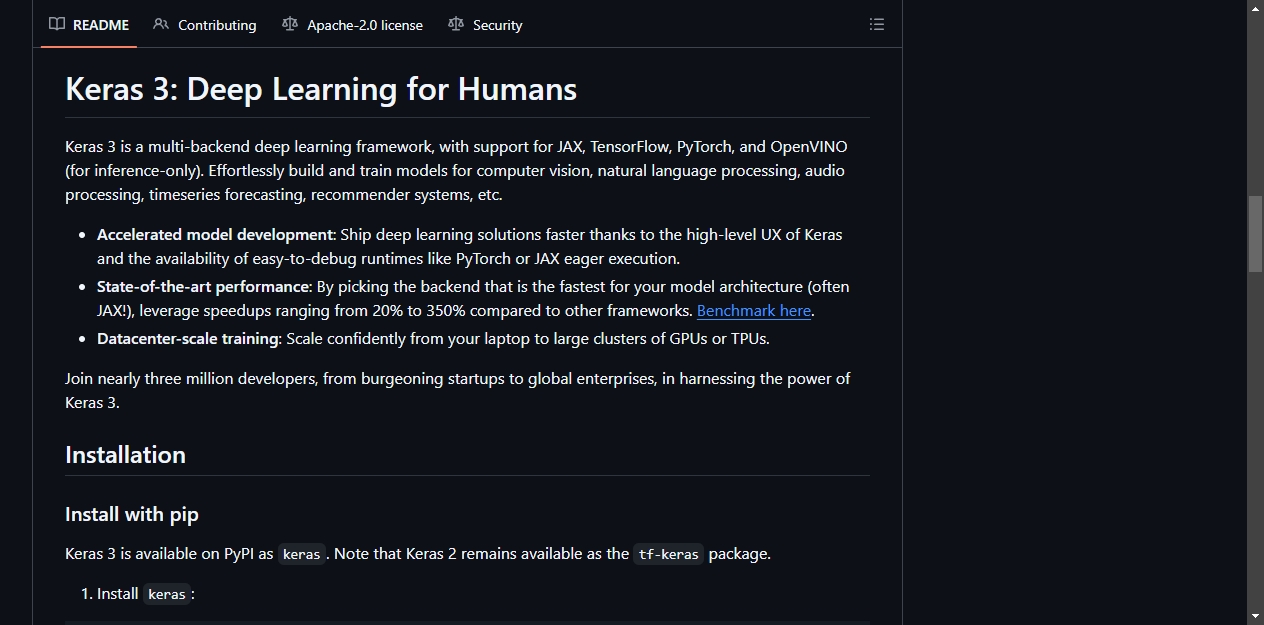The height and width of the screenshot is (625, 1264).
Task: Click keras code in the Install list item
Action: pyautogui.click(x=167, y=594)
